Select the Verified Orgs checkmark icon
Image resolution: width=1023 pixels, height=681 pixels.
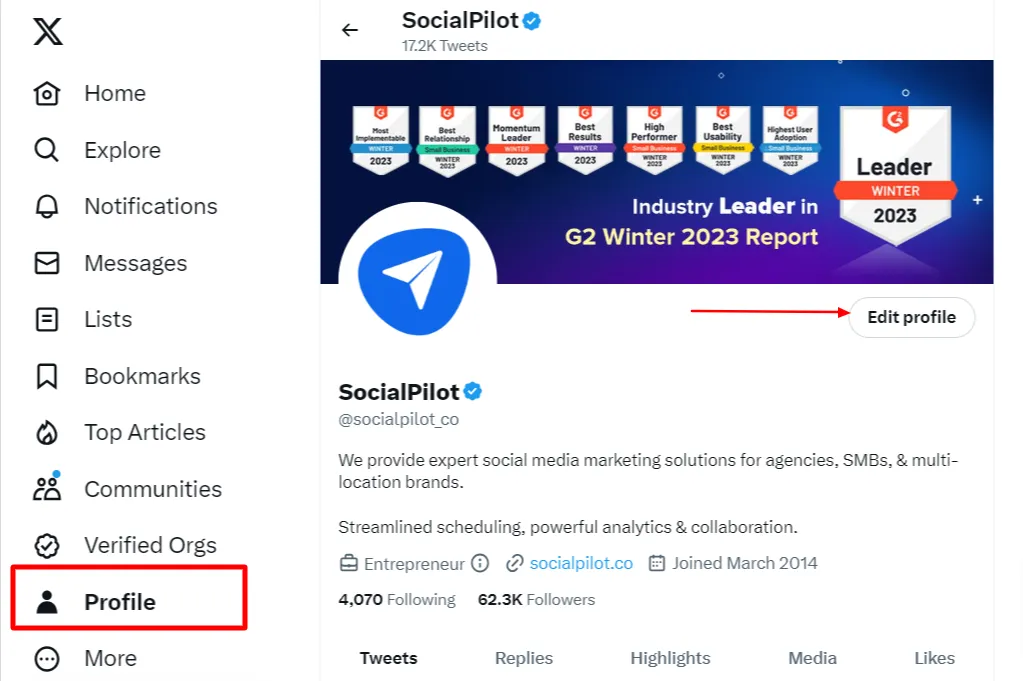coord(46,545)
